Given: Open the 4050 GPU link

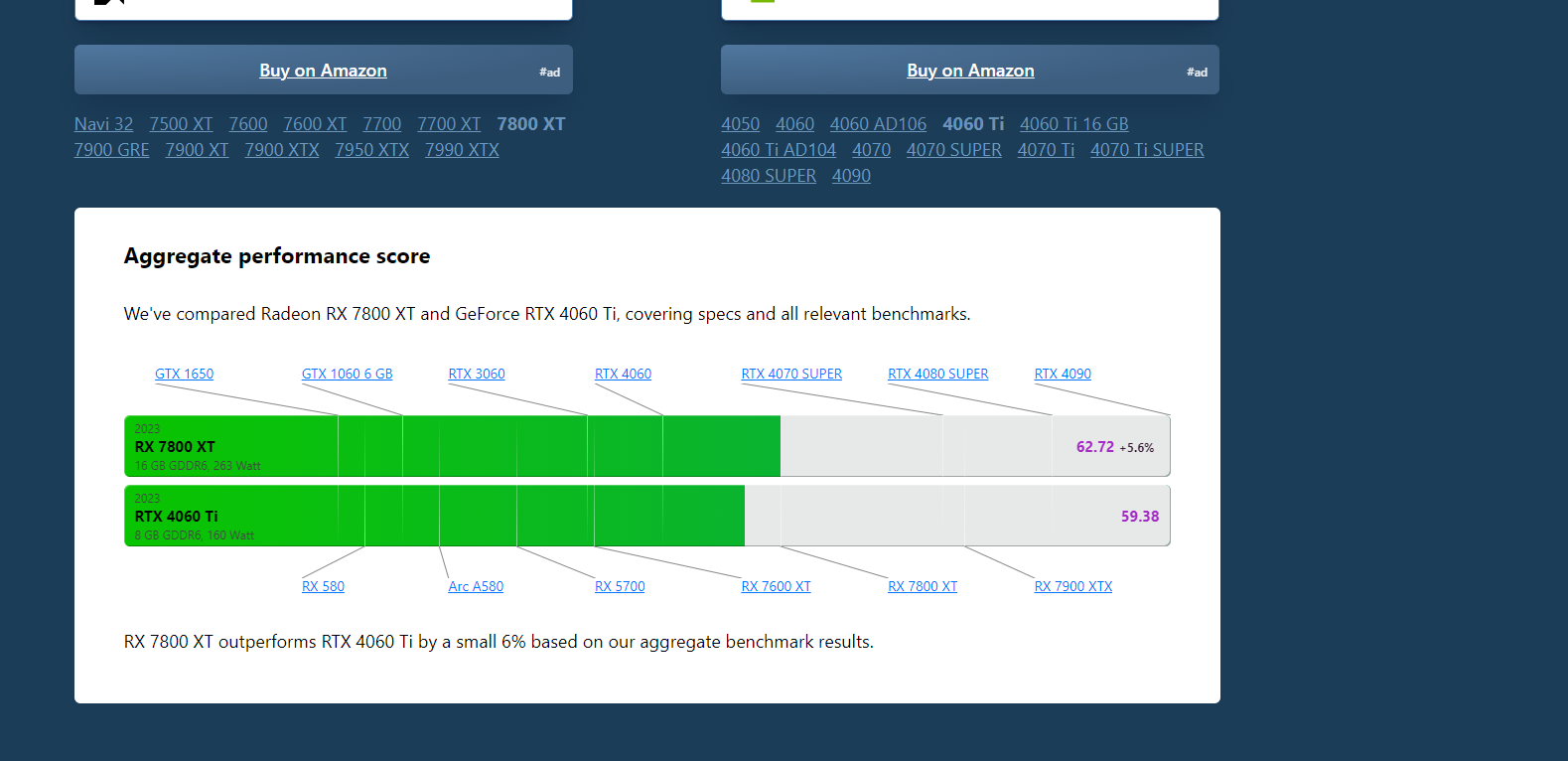Looking at the screenshot, I should [741, 124].
